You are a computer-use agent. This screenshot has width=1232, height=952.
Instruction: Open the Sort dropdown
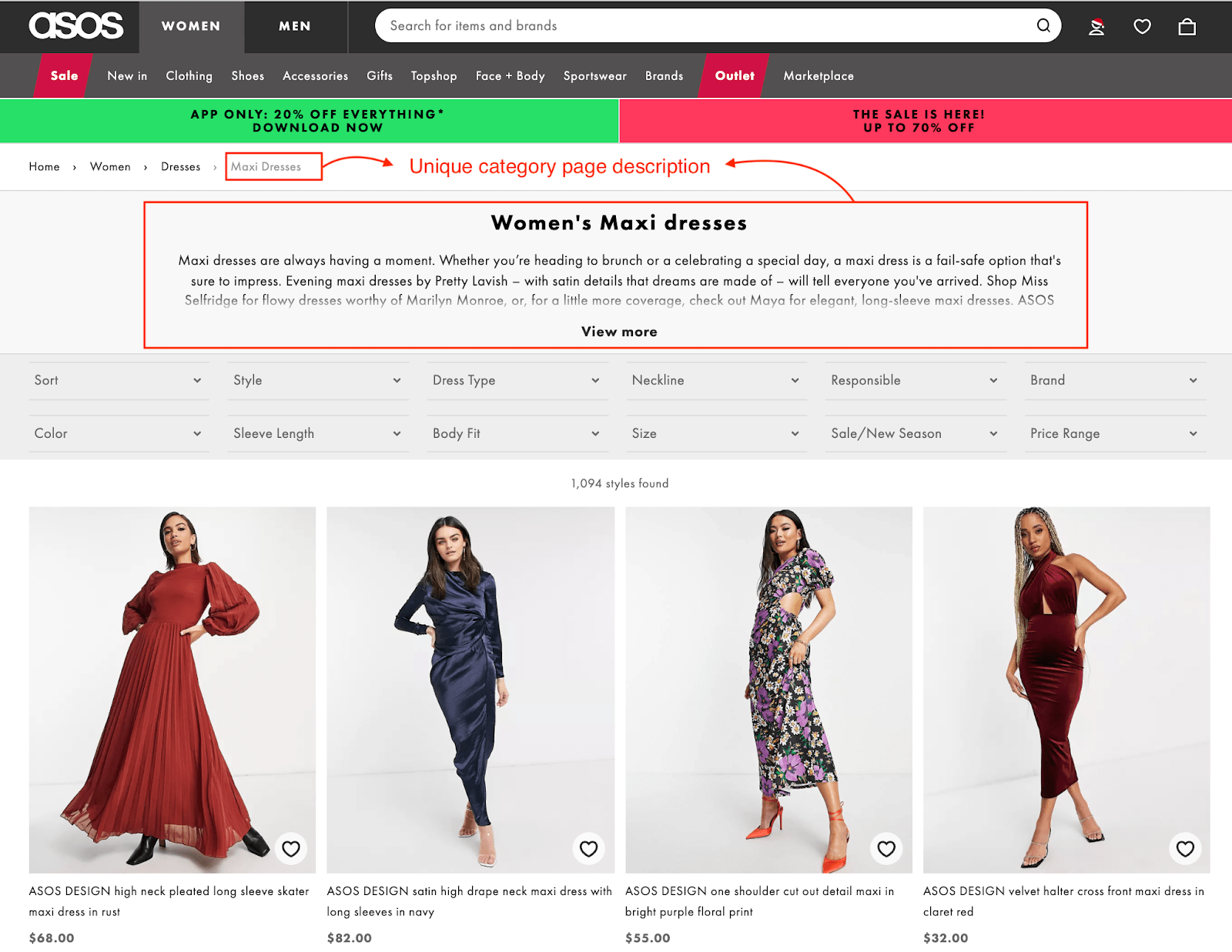pos(119,380)
